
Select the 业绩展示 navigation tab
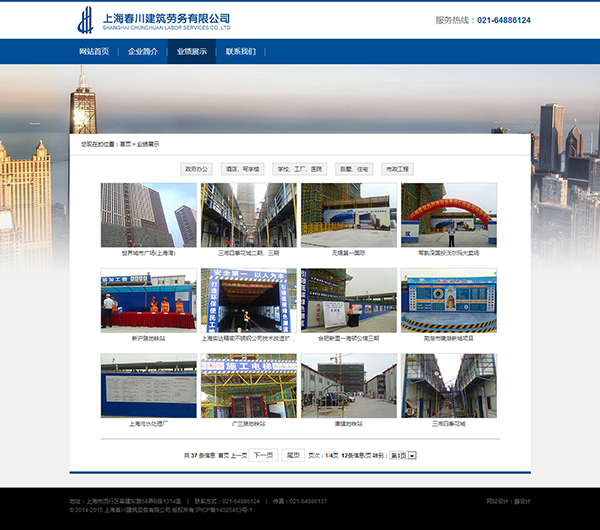192,52
